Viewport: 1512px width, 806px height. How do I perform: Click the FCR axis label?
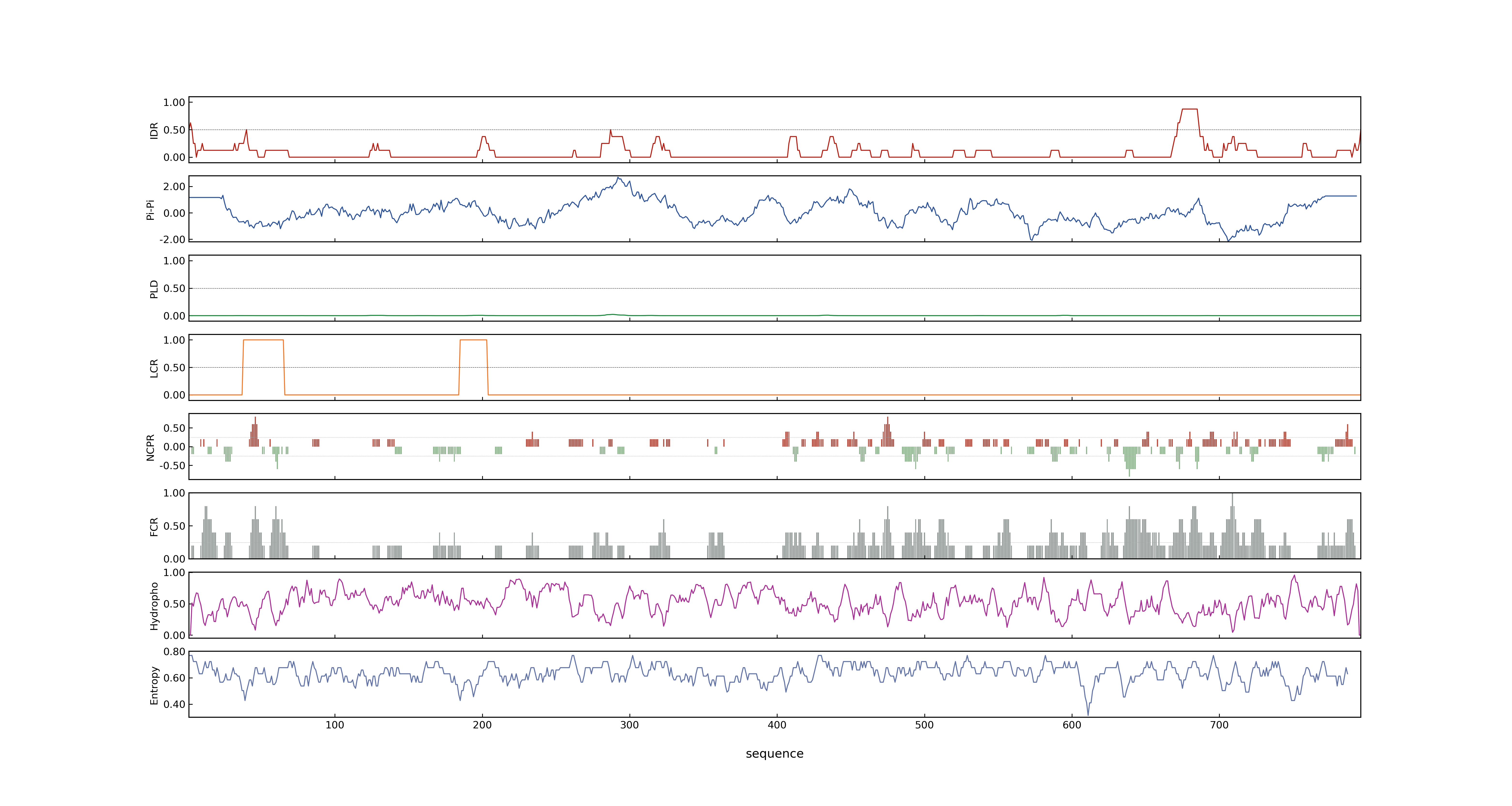154,526
